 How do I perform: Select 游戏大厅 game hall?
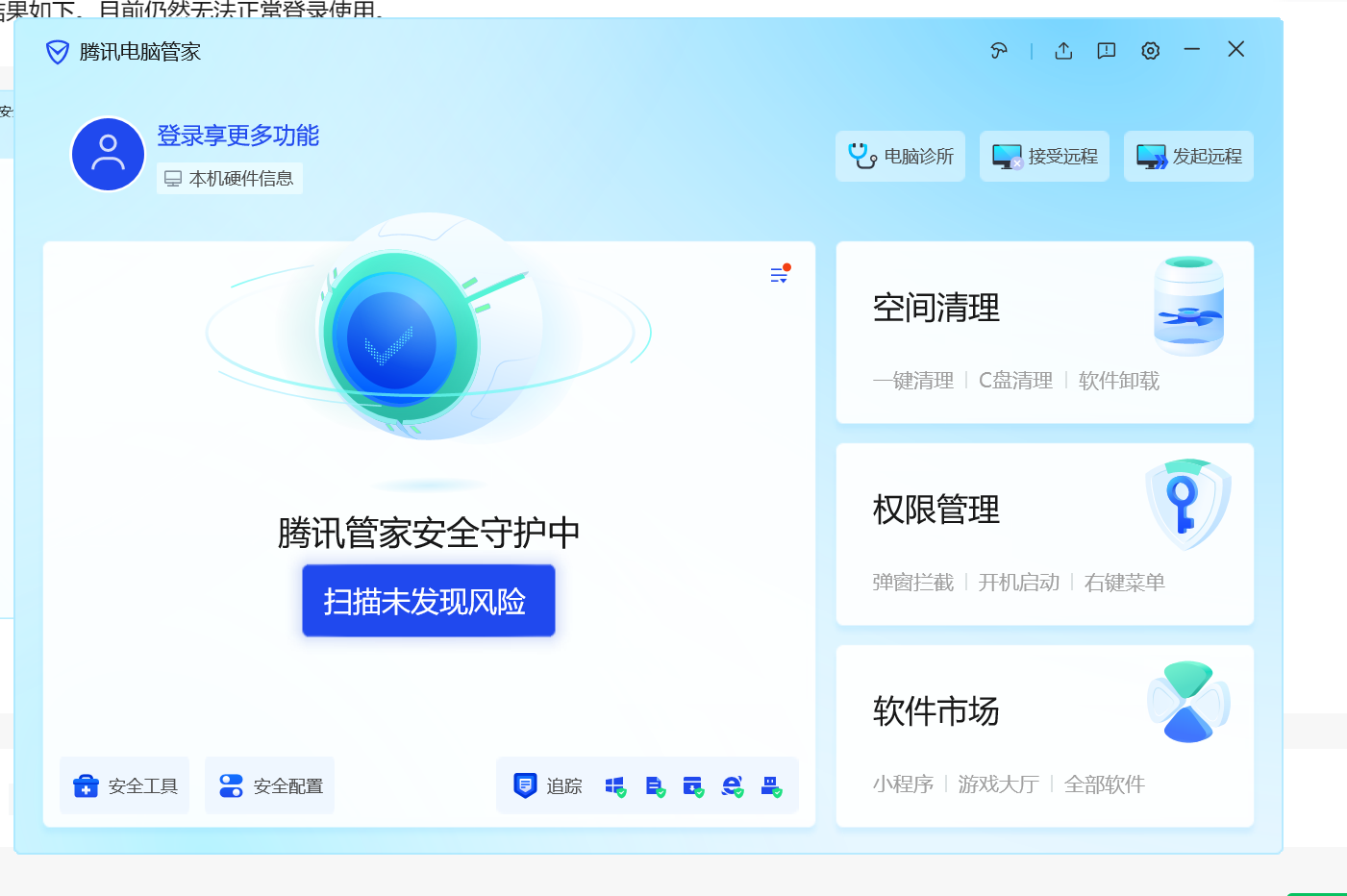(999, 784)
